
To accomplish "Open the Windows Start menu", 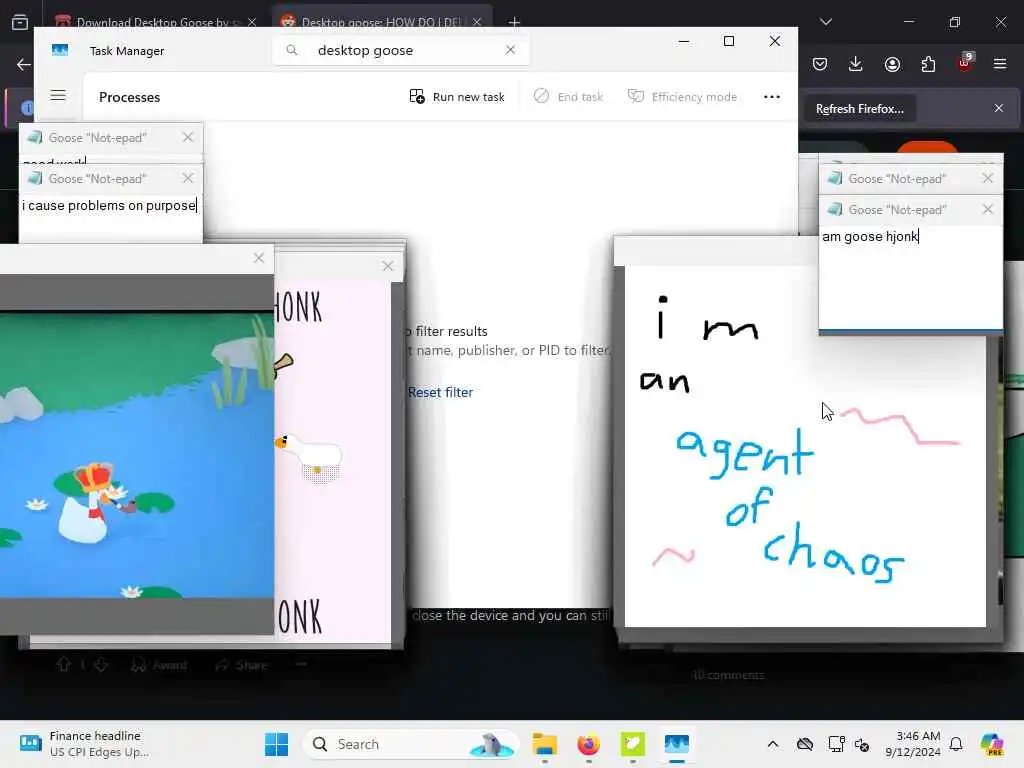I will [x=276, y=744].
